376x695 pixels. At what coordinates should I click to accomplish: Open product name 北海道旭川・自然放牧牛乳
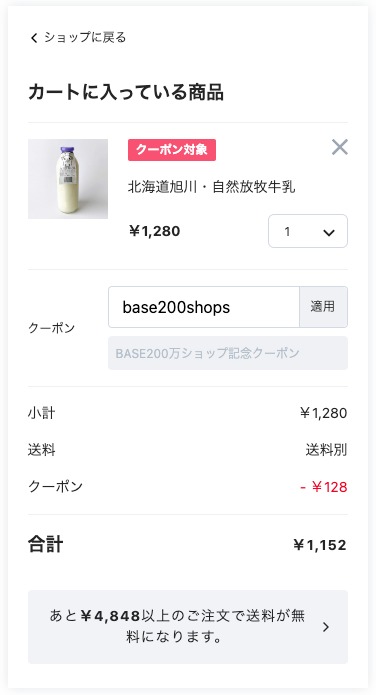click(x=212, y=187)
